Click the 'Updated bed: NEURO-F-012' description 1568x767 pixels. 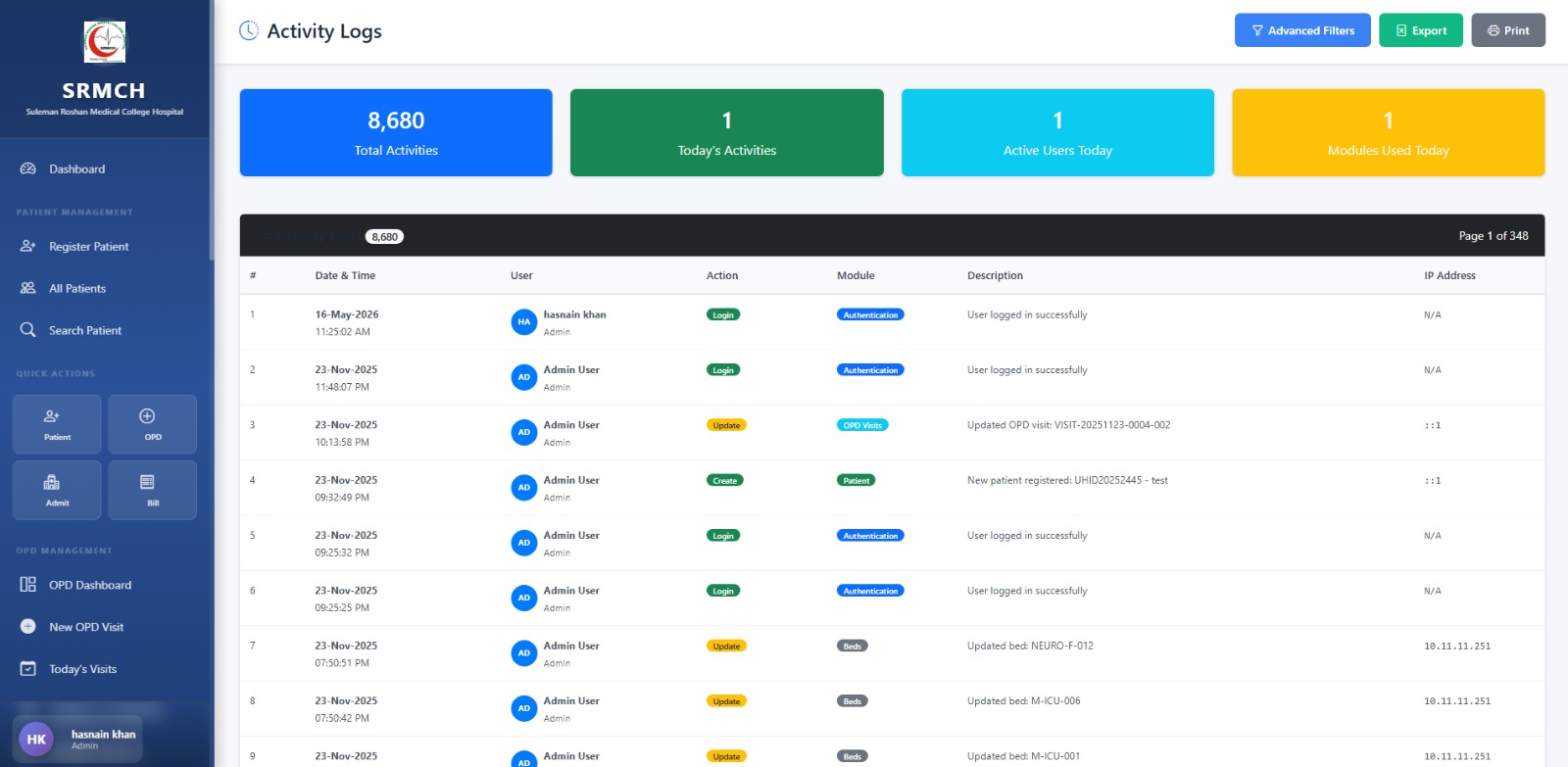pos(1030,646)
